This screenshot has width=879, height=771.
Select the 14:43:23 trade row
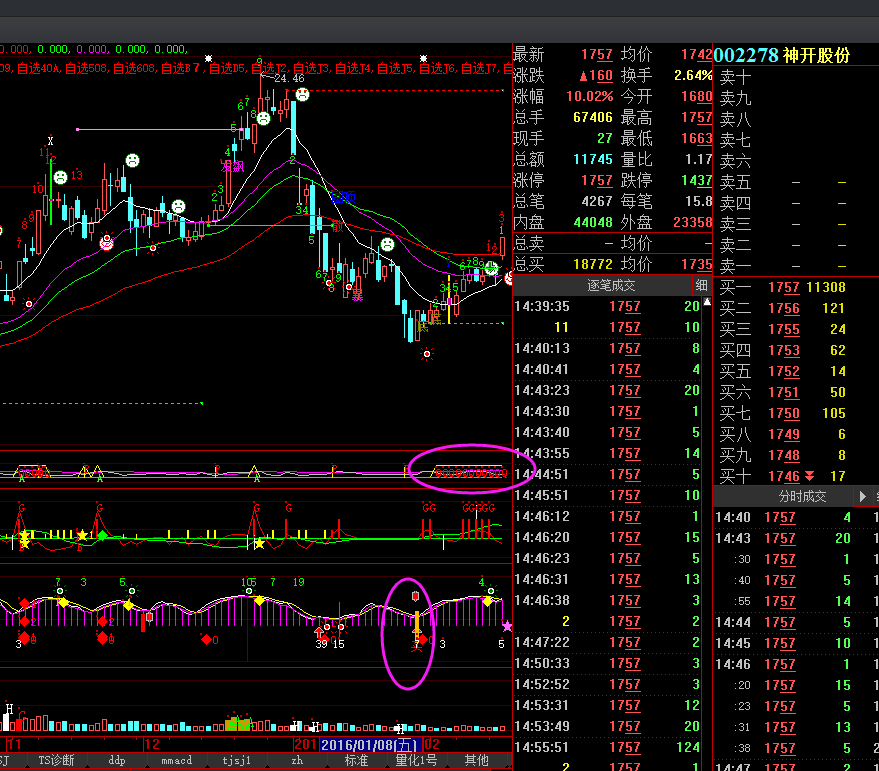[x=607, y=390]
